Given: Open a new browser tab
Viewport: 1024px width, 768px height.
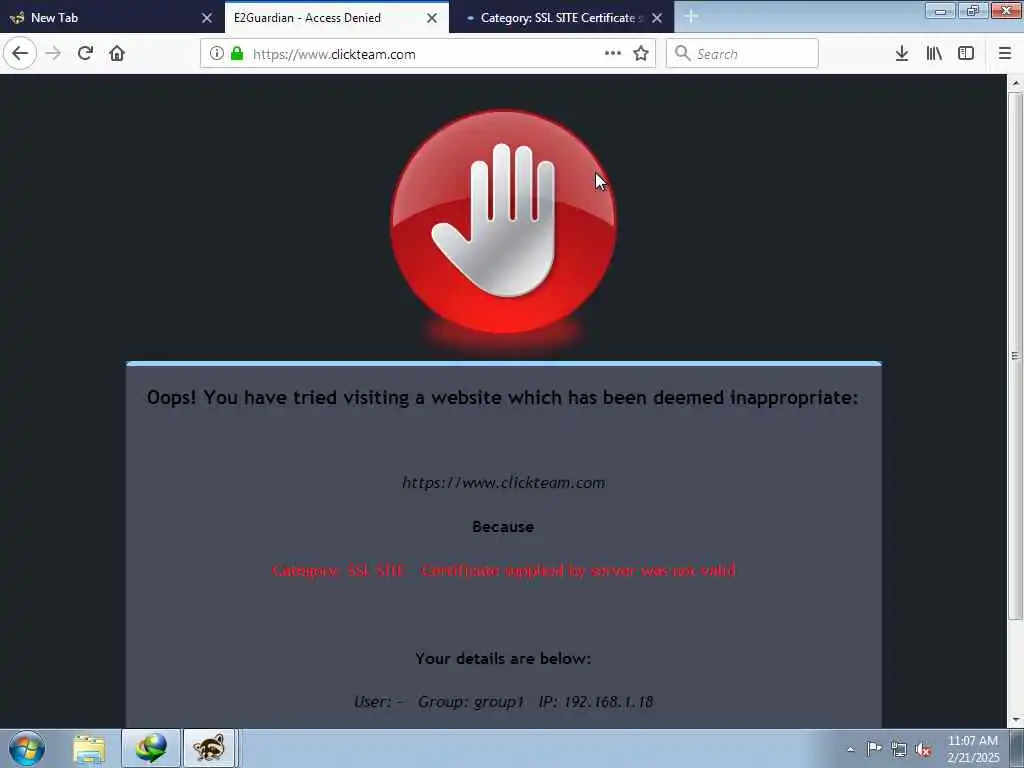Looking at the screenshot, I should point(691,17).
